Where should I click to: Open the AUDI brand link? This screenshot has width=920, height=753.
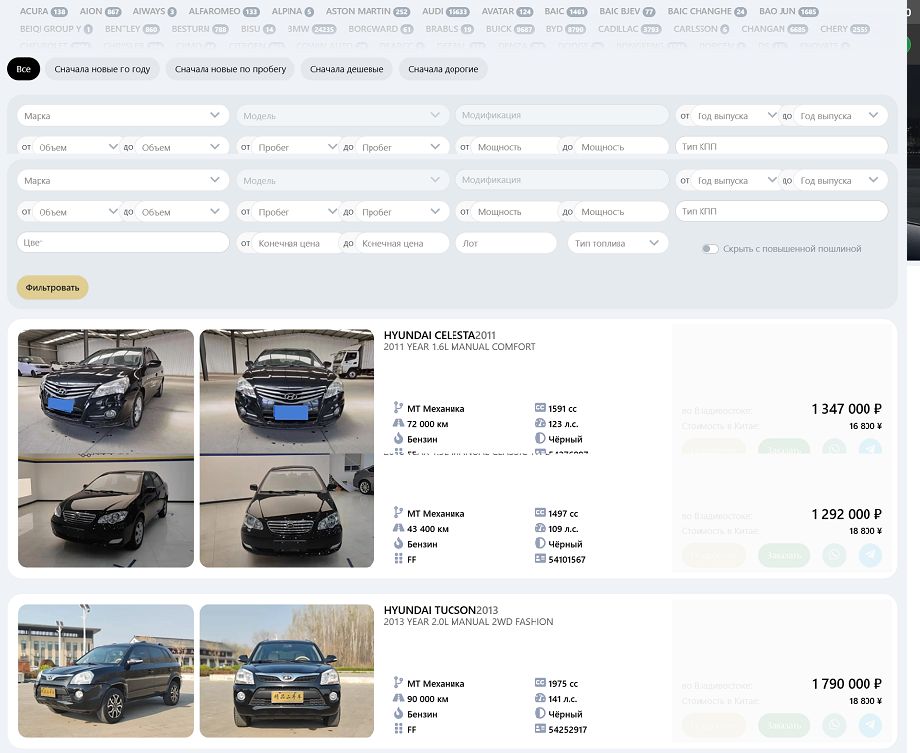pos(445,11)
